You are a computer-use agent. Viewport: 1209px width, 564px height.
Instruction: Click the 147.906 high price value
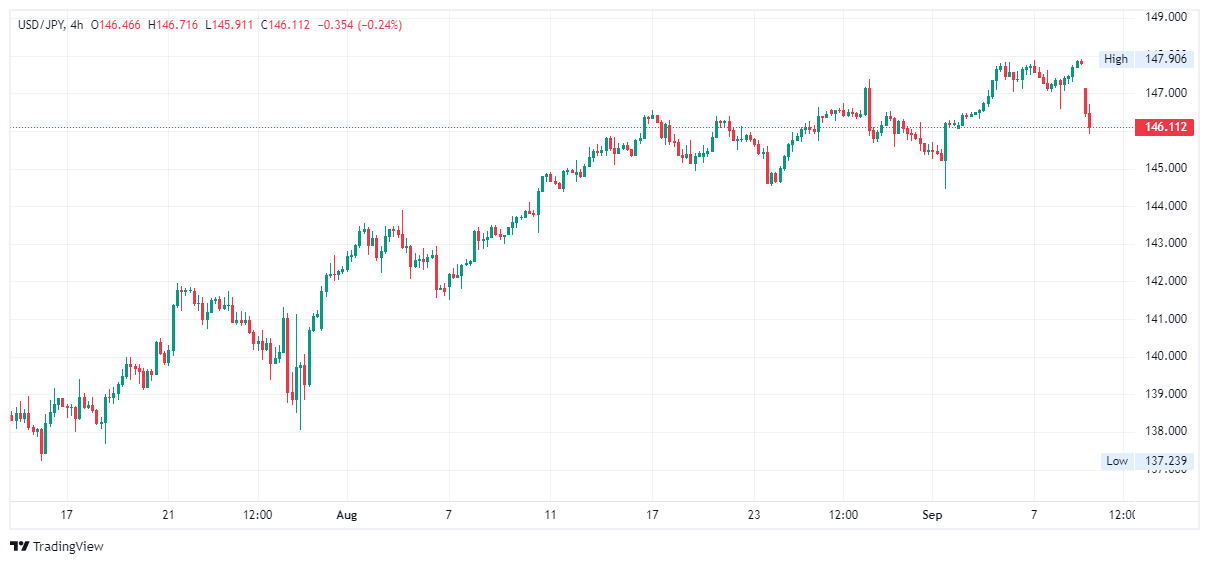(1165, 59)
